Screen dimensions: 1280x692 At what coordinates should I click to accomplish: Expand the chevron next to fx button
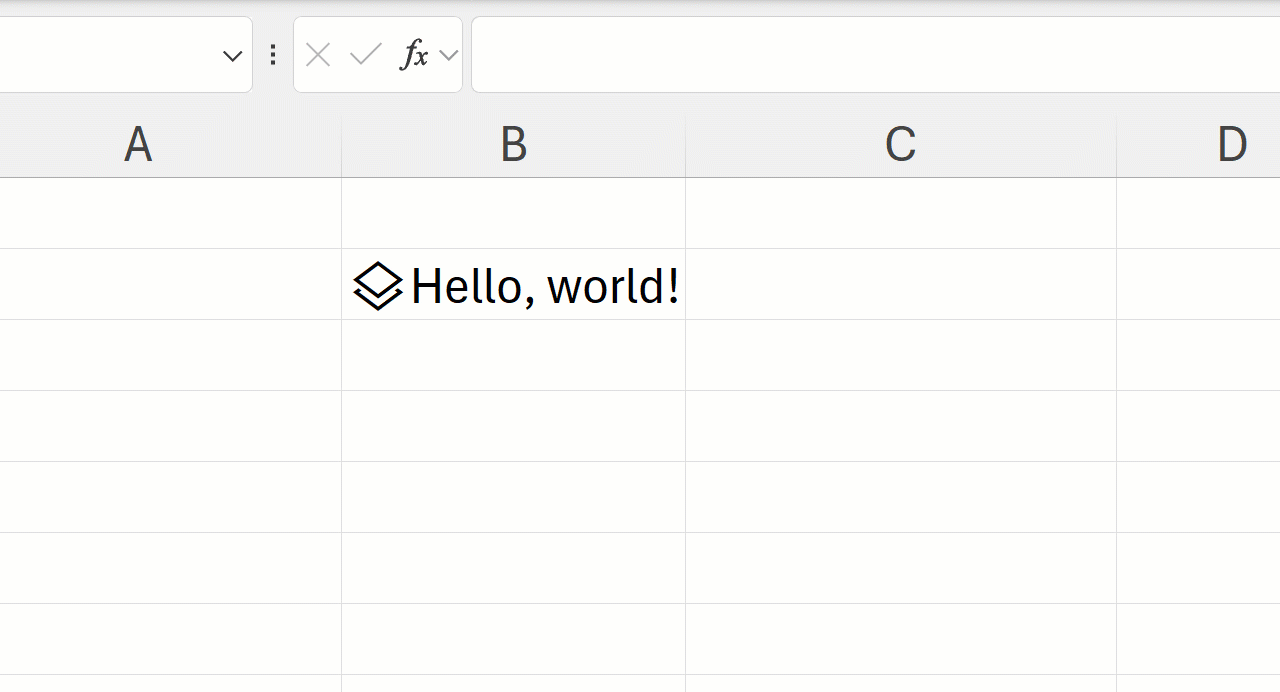pos(449,55)
